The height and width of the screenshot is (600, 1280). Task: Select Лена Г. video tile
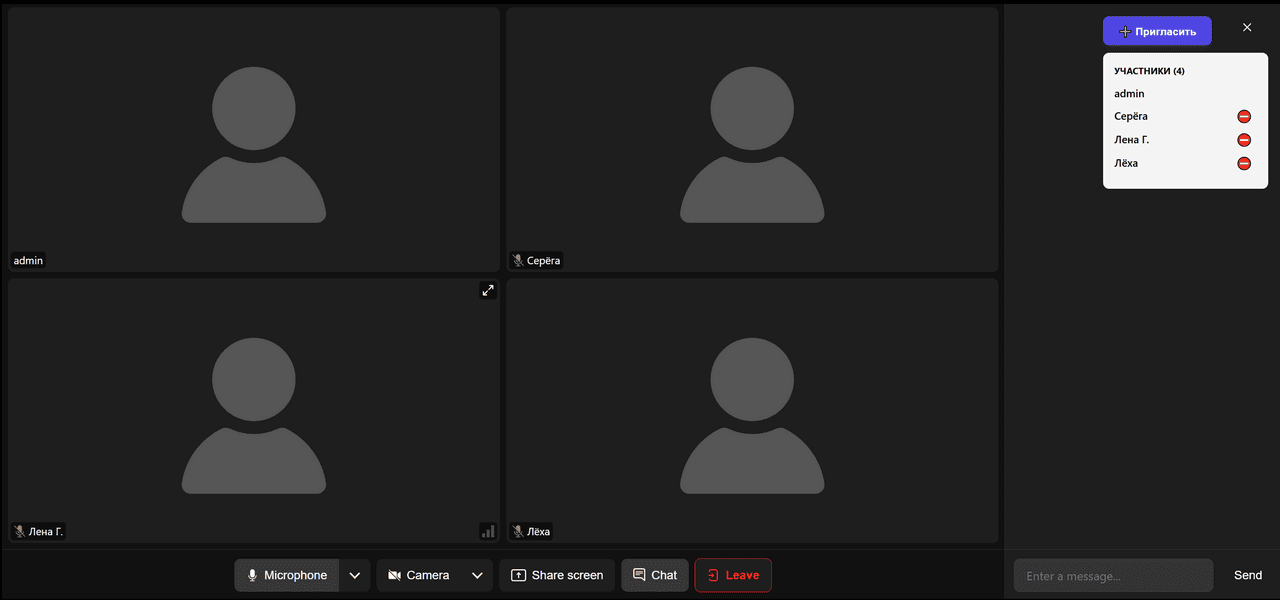254,410
